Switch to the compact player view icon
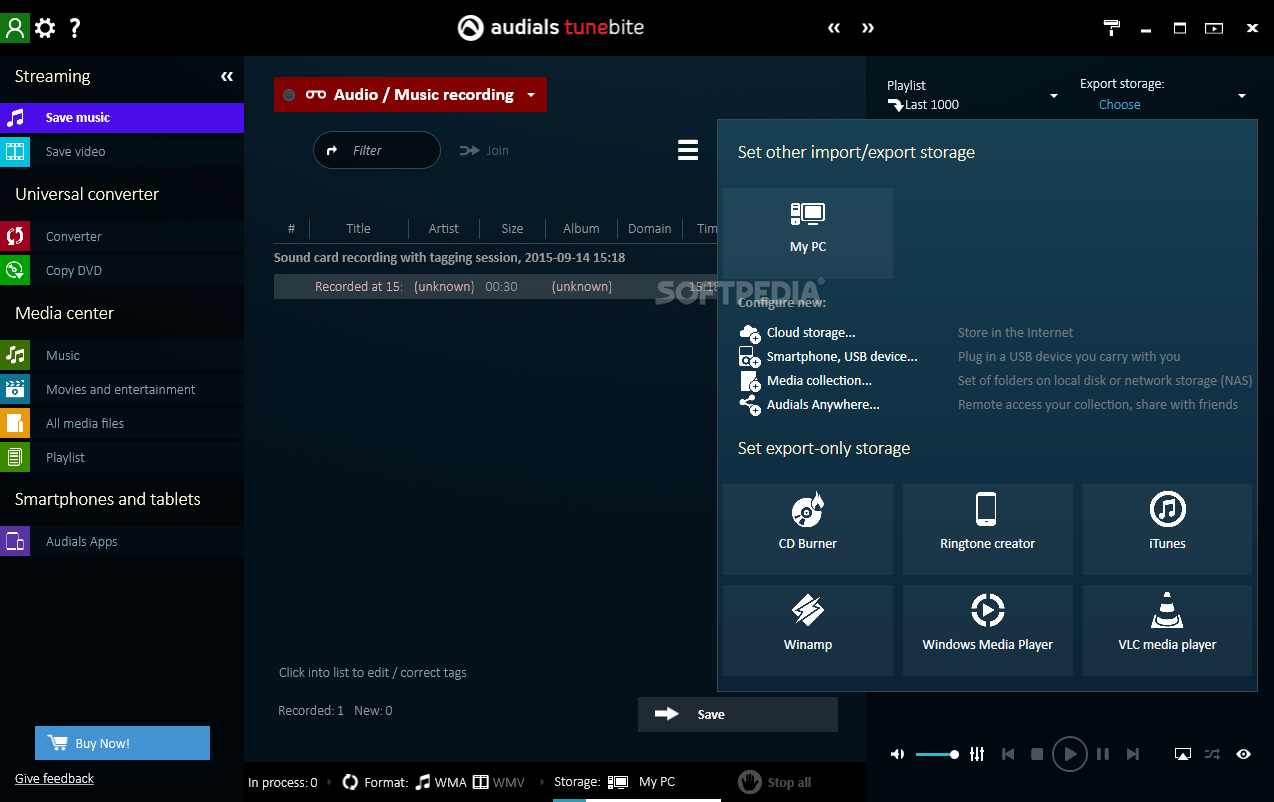 1214,28
